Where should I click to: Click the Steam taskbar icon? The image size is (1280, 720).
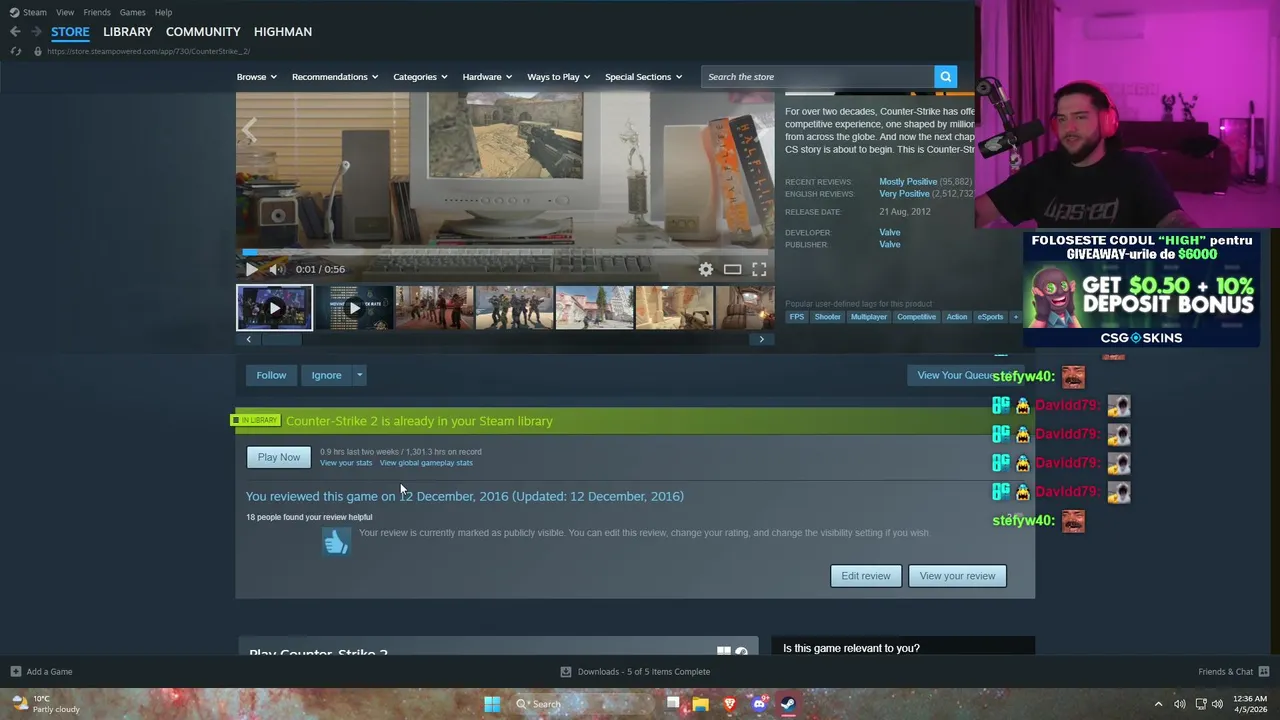point(788,704)
